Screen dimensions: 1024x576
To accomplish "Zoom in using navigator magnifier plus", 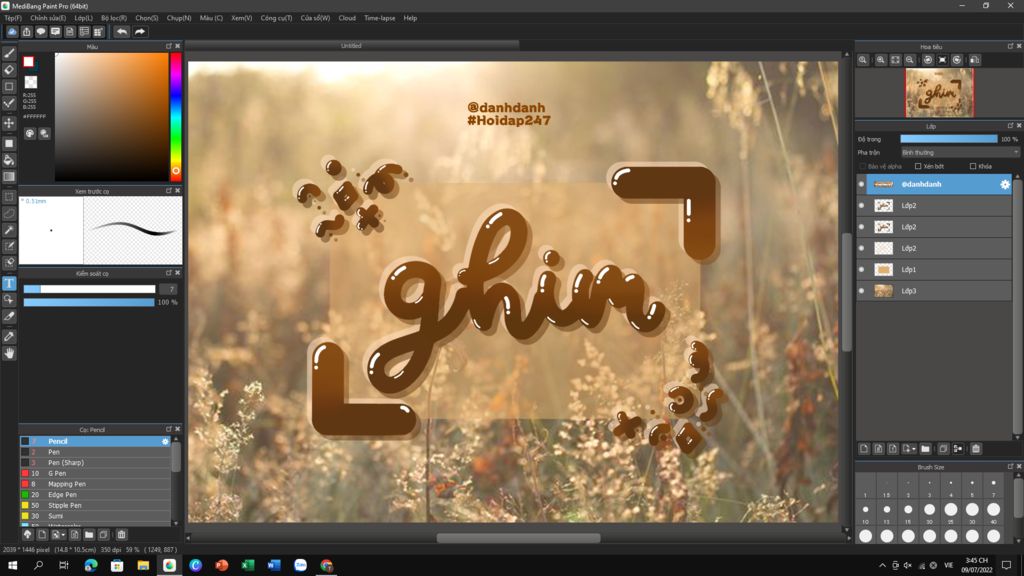I will coord(881,60).
